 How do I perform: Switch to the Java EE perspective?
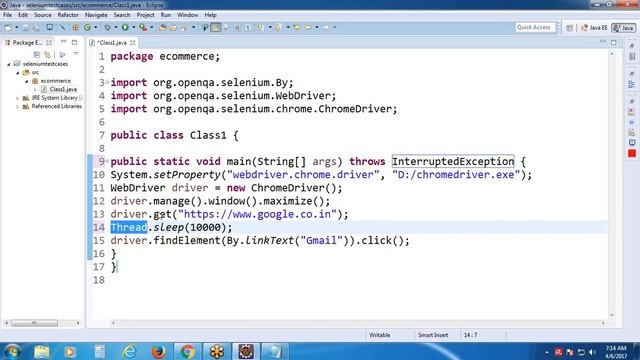(x=594, y=28)
